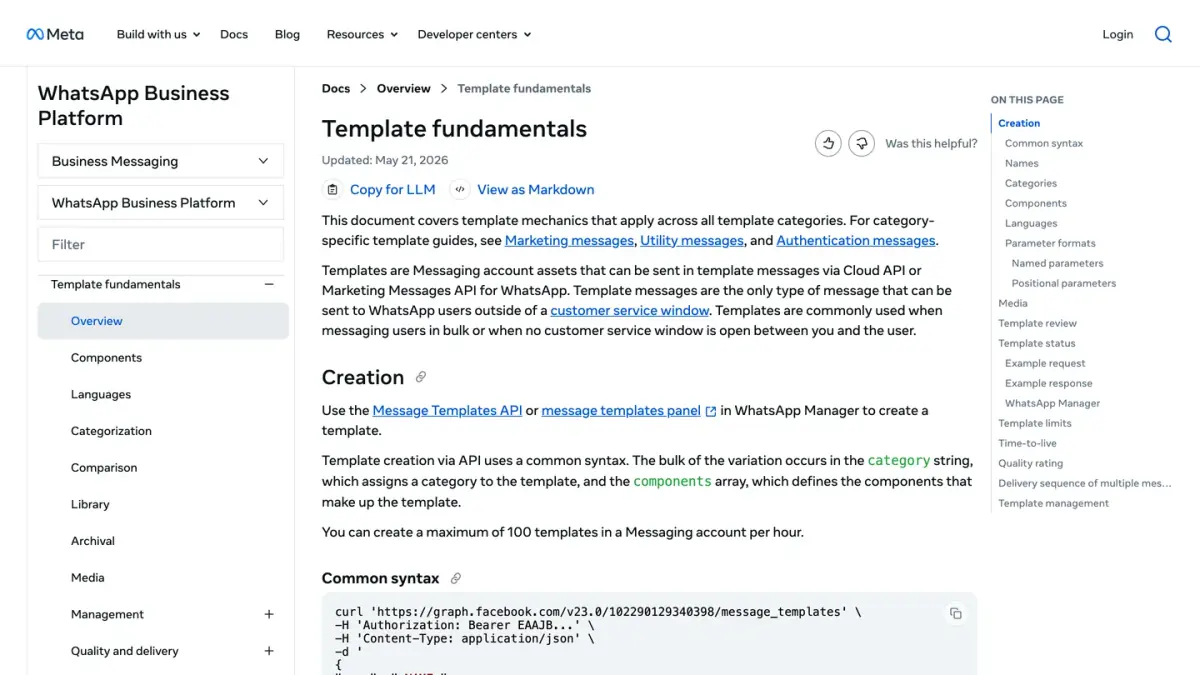
Task: Open the Message Templates API link
Action: [x=447, y=410]
